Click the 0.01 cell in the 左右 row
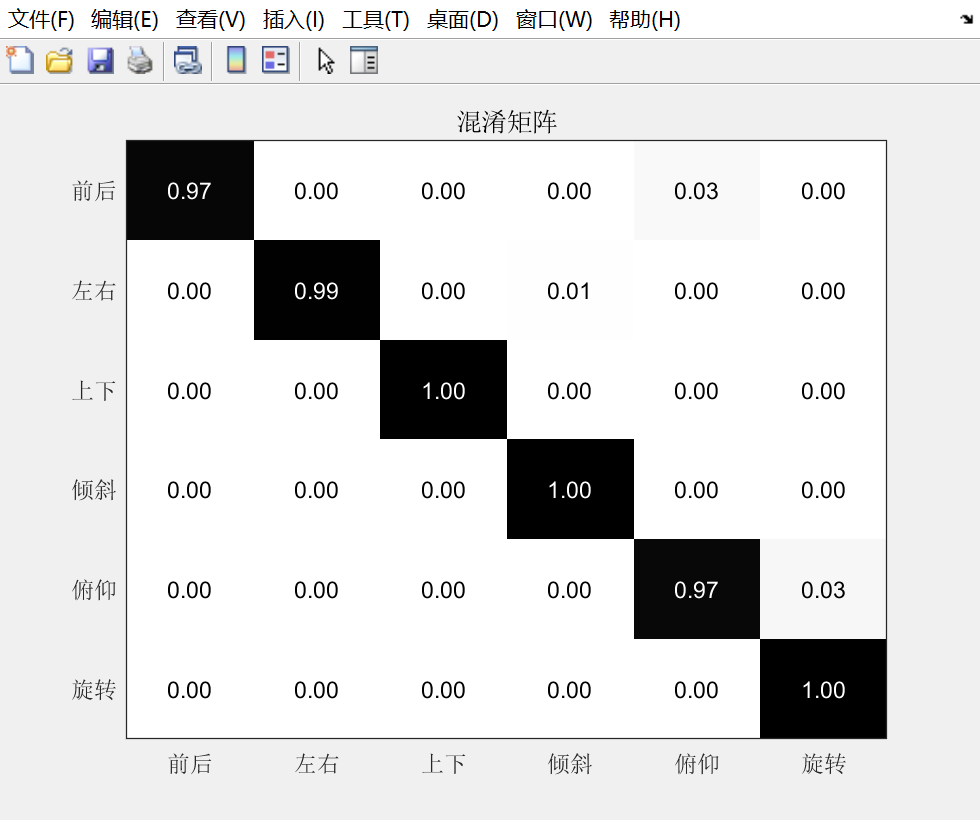Screen dimensions: 980x820 [x=570, y=291]
